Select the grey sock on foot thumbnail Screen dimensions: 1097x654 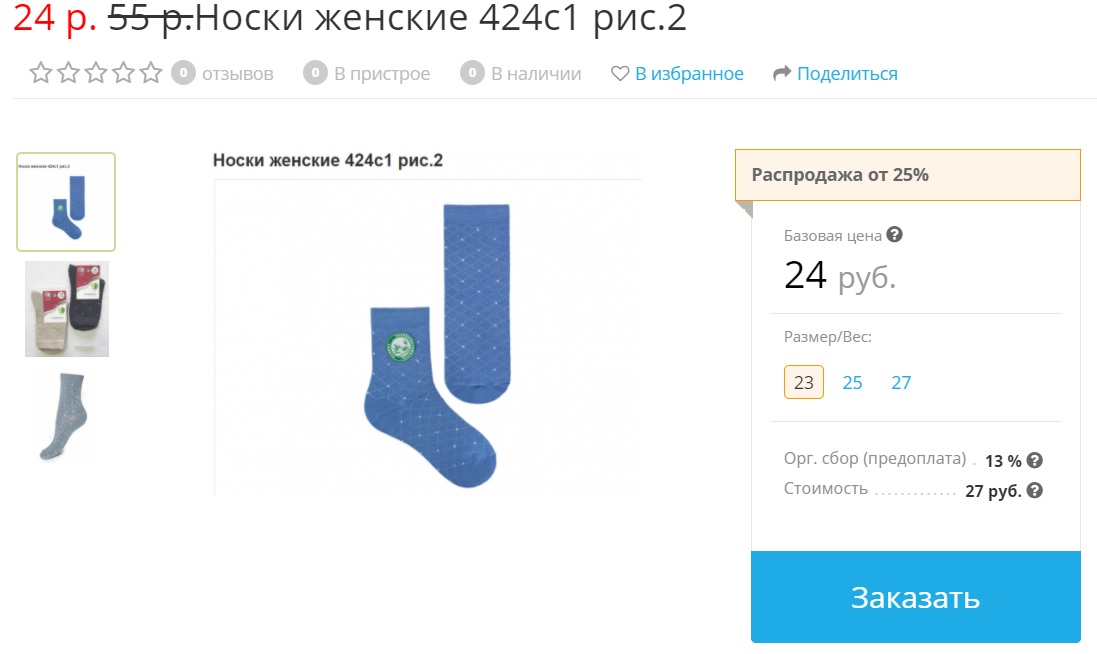pos(64,416)
